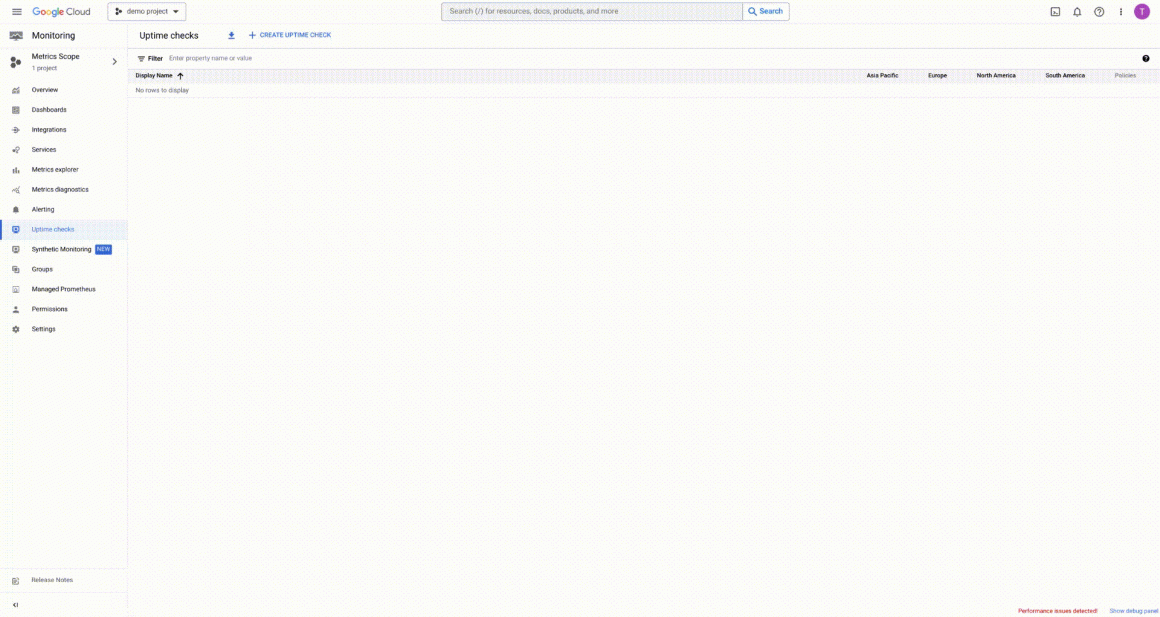Screen dimensions: 1160x617
Task: Open your account avatar
Action: (1141, 11)
